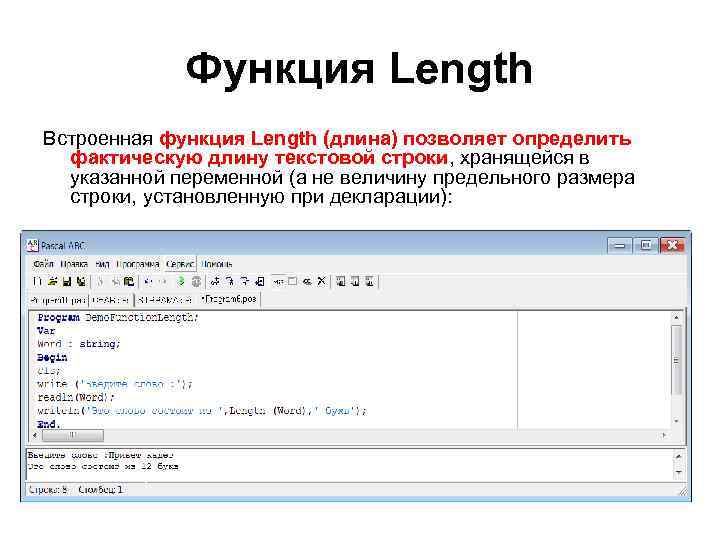Open the Помощь menu

[x=217, y=264]
